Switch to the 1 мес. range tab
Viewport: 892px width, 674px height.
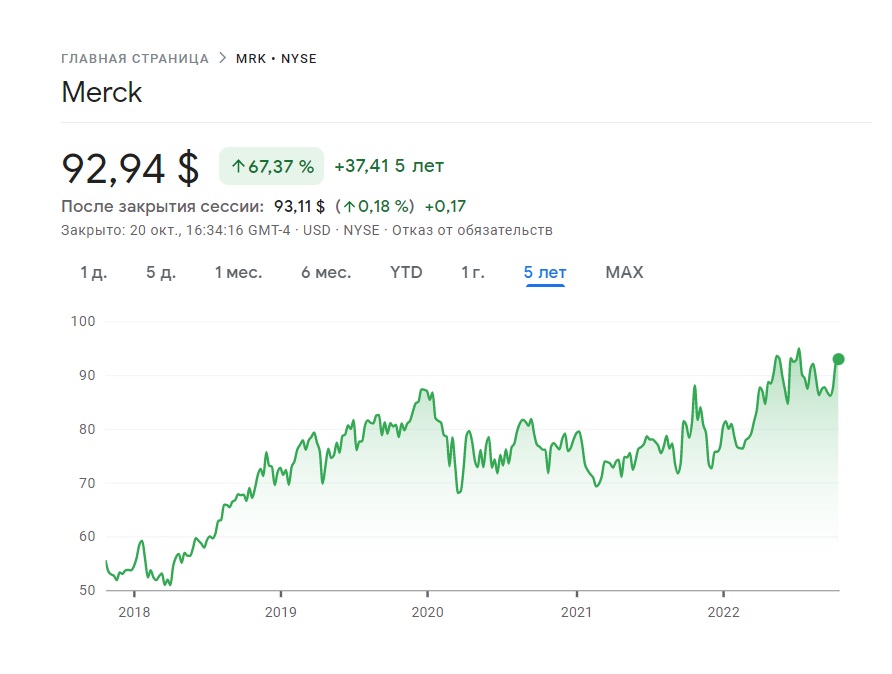click(238, 272)
